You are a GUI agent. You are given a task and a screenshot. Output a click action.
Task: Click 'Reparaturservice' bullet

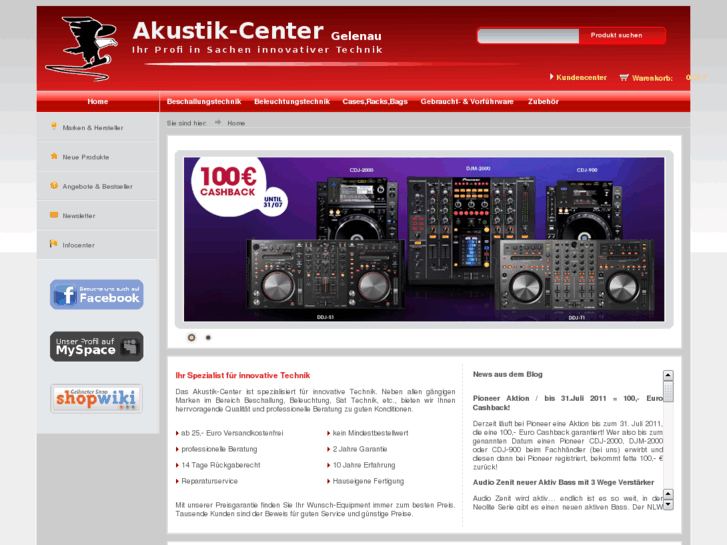point(210,481)
